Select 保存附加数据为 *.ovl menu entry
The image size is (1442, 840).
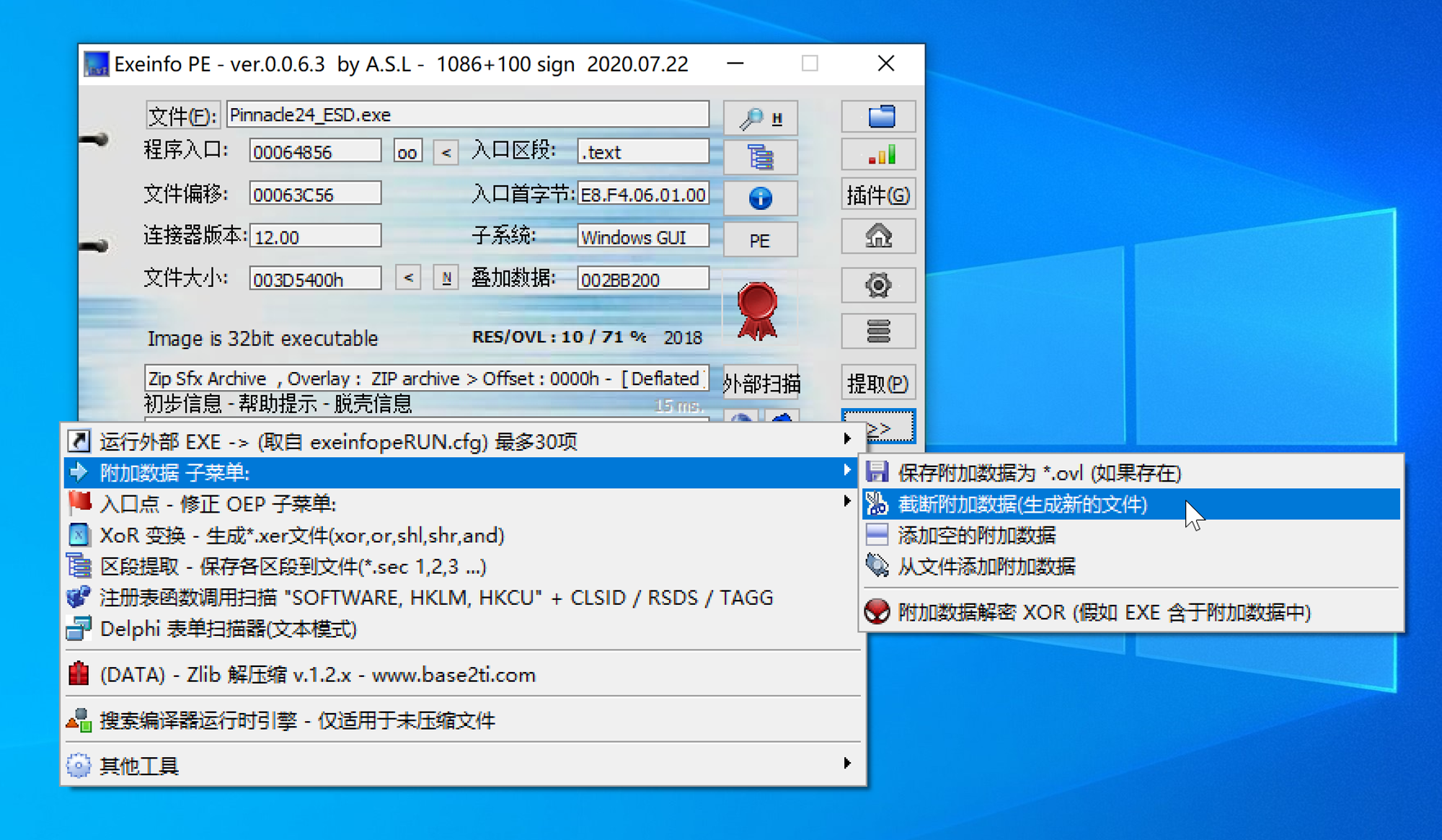click(x=1131, y=473)
